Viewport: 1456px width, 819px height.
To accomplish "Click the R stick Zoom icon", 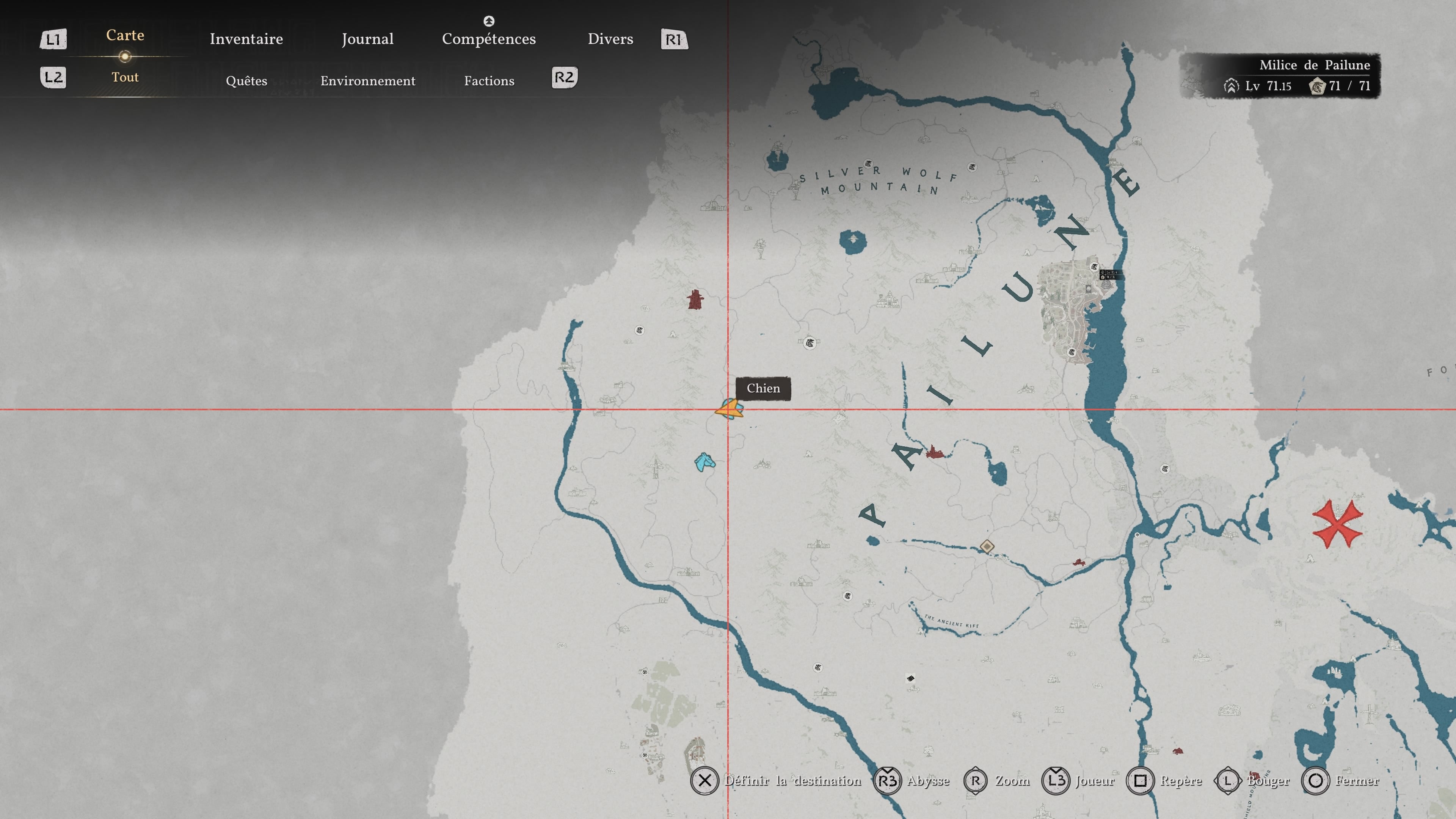I will 976,781.
